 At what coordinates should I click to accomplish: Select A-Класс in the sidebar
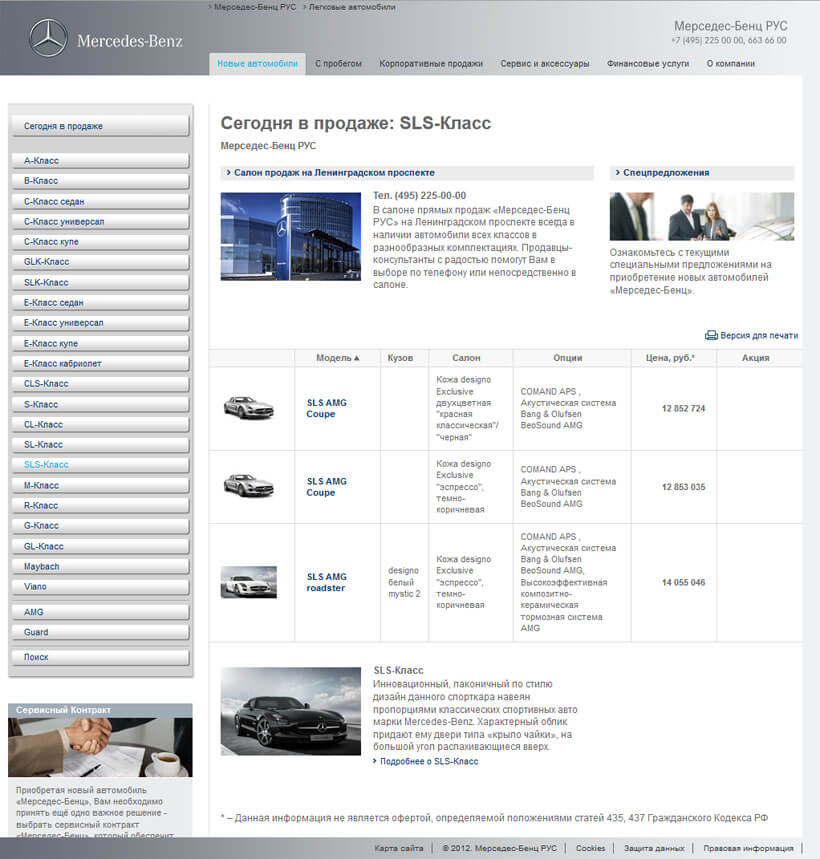coord(100,161)
